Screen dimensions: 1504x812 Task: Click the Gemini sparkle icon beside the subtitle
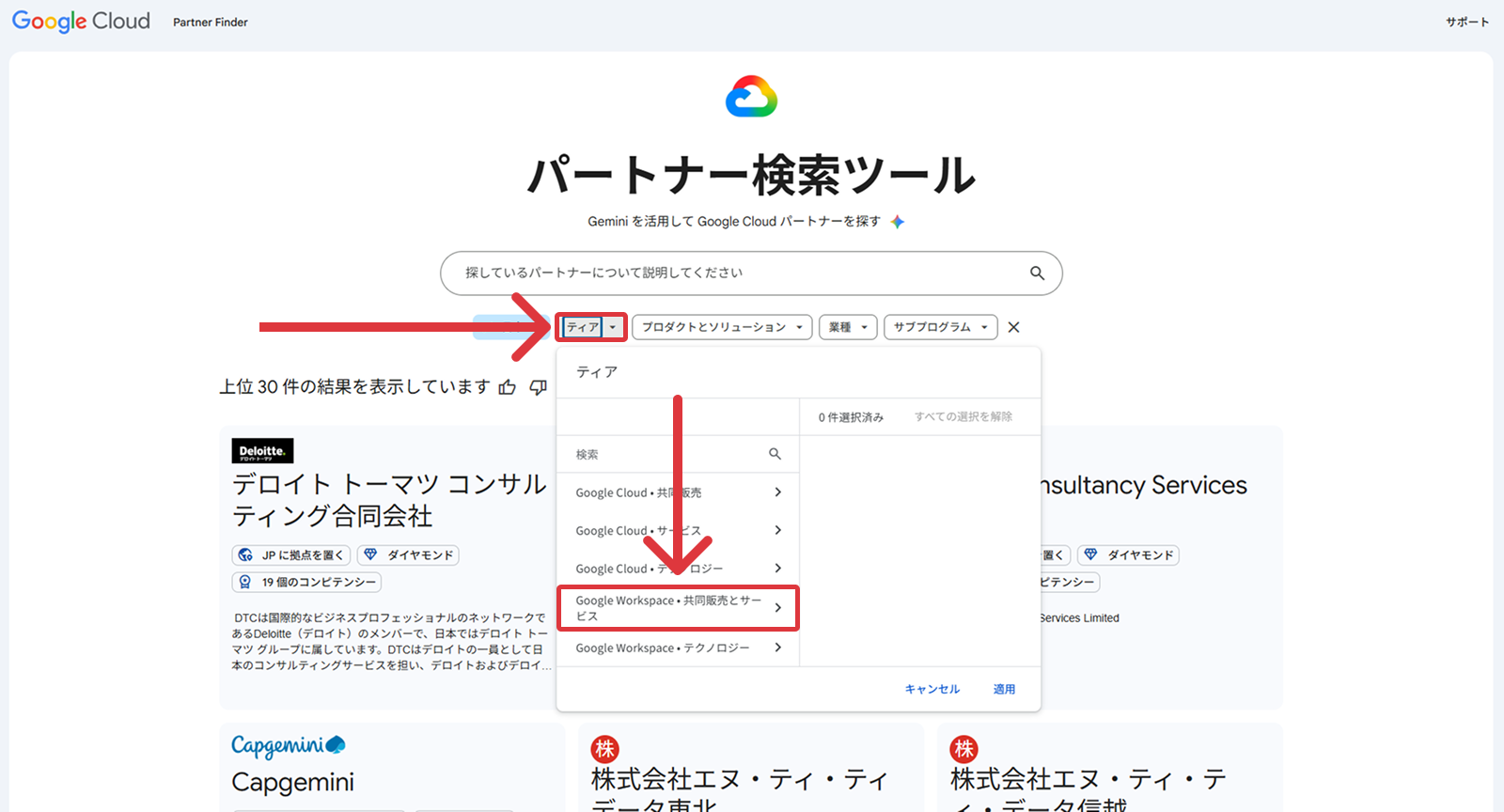tap(898, 222)
